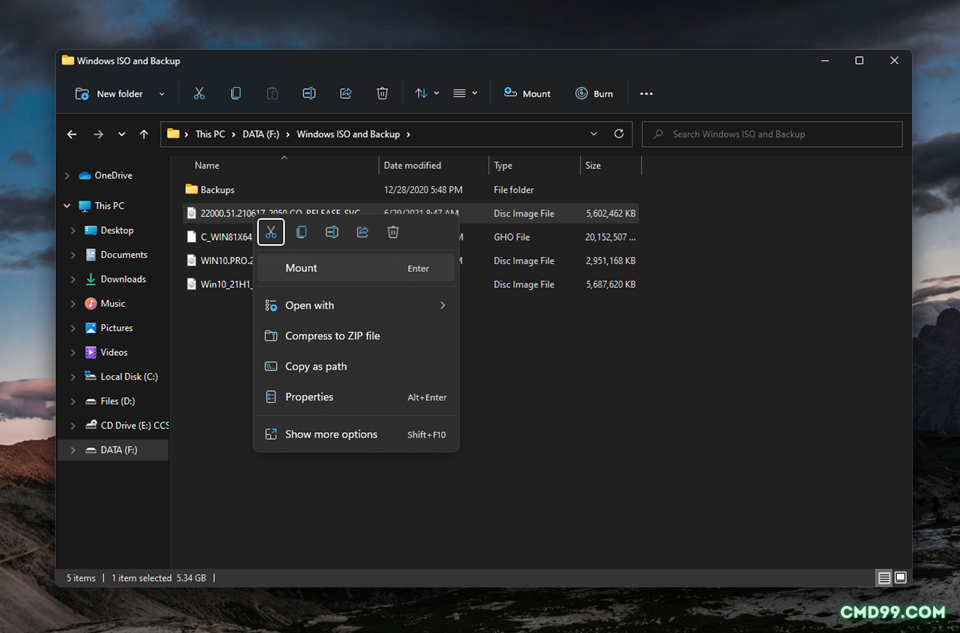Go forward with the Forward arrow
The image size is (960, 633).
click(x=98, y=134)
